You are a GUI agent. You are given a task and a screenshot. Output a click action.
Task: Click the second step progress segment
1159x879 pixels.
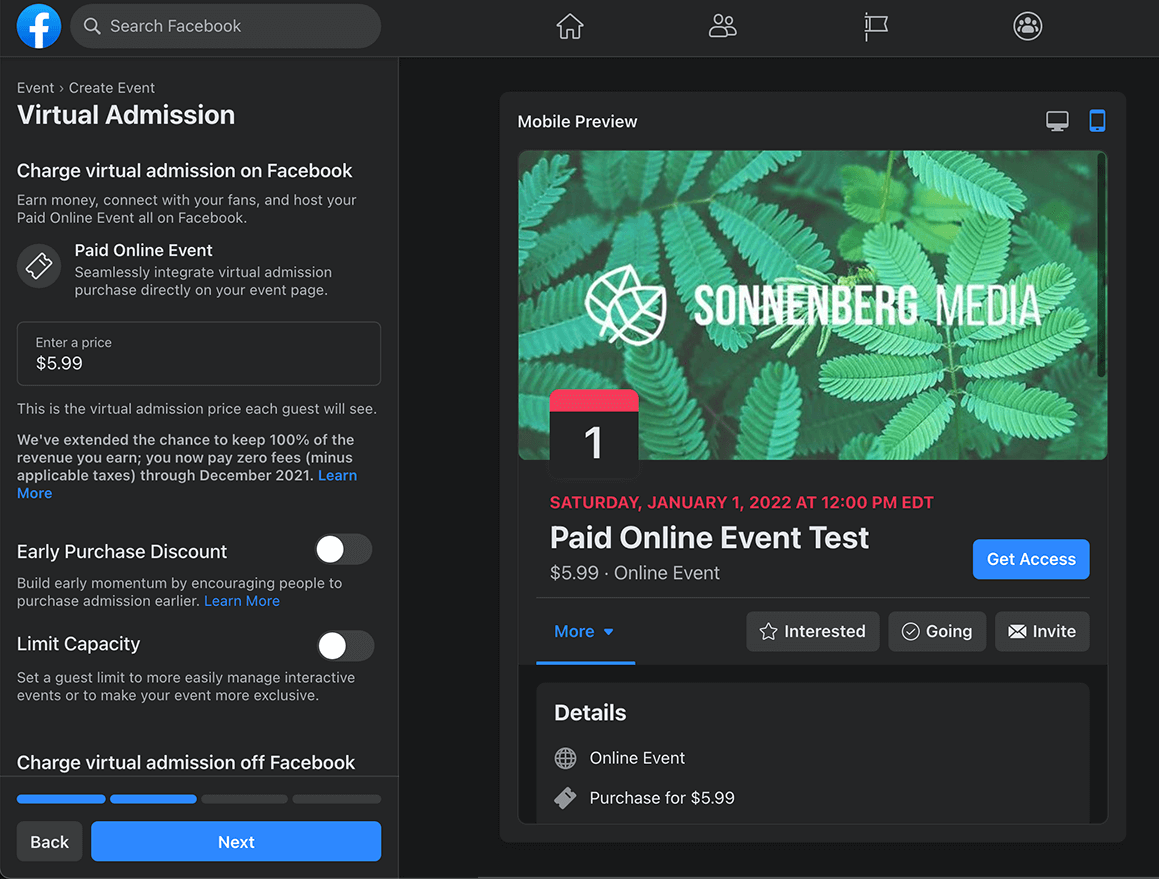(153, 799)
